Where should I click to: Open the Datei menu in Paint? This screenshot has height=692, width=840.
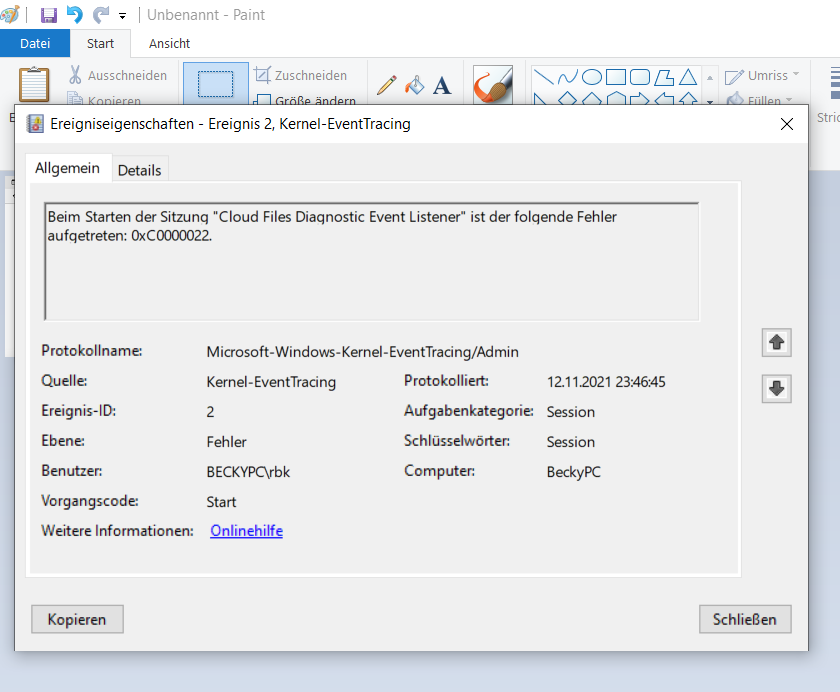(x=35, y=43)
